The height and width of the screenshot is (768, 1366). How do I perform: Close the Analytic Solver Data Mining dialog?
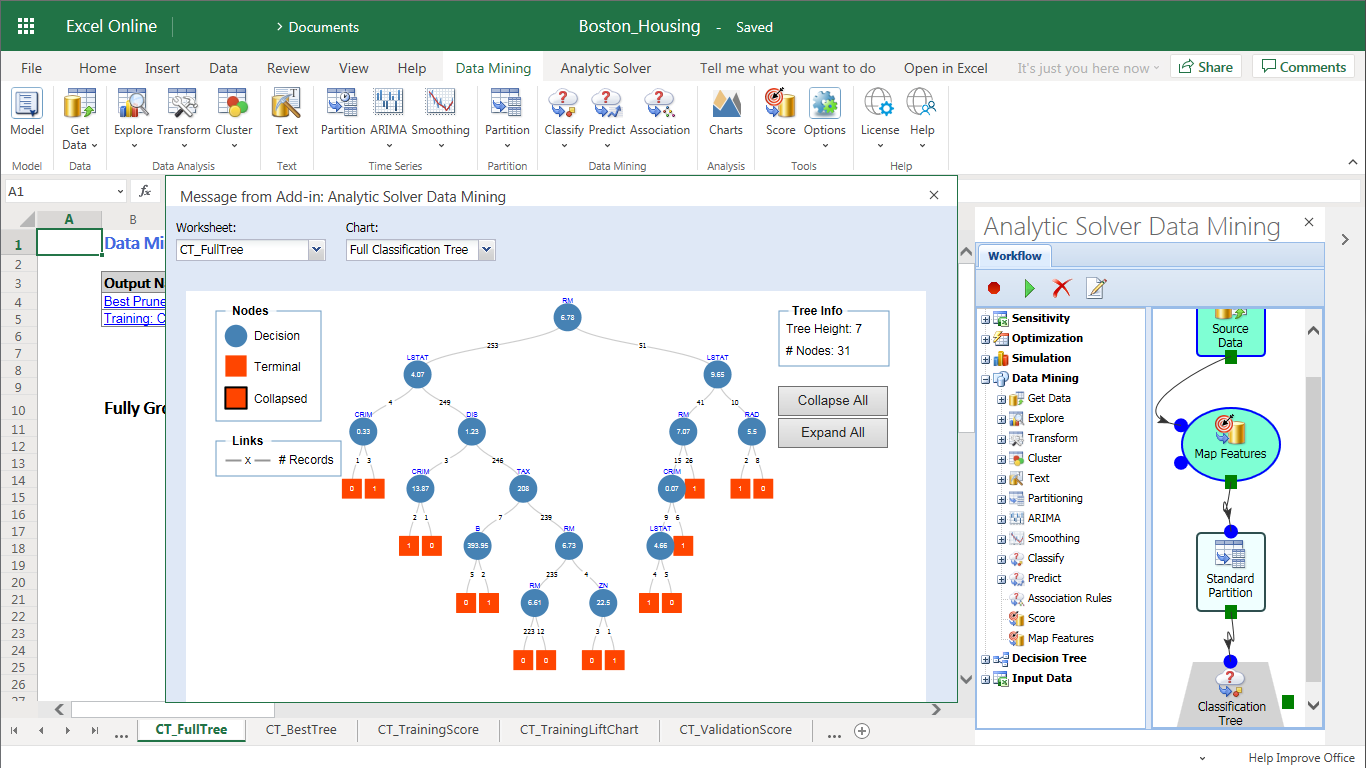coord(934,196)
